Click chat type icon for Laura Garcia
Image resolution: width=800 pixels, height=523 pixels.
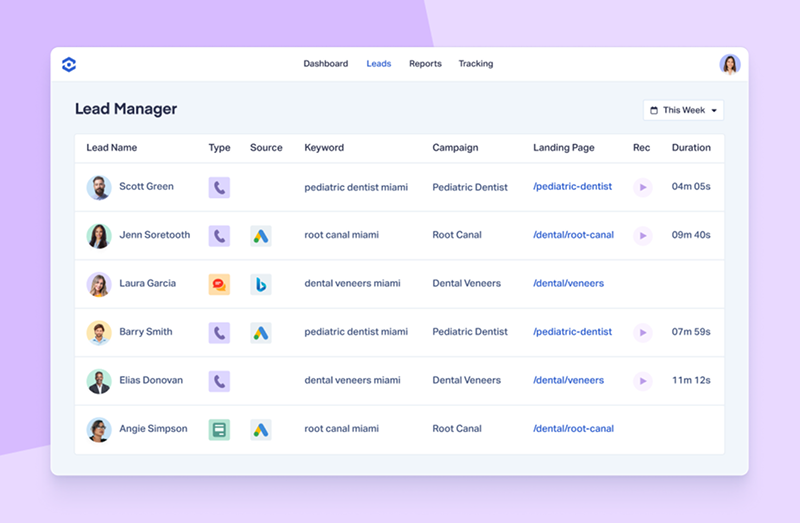219,284
